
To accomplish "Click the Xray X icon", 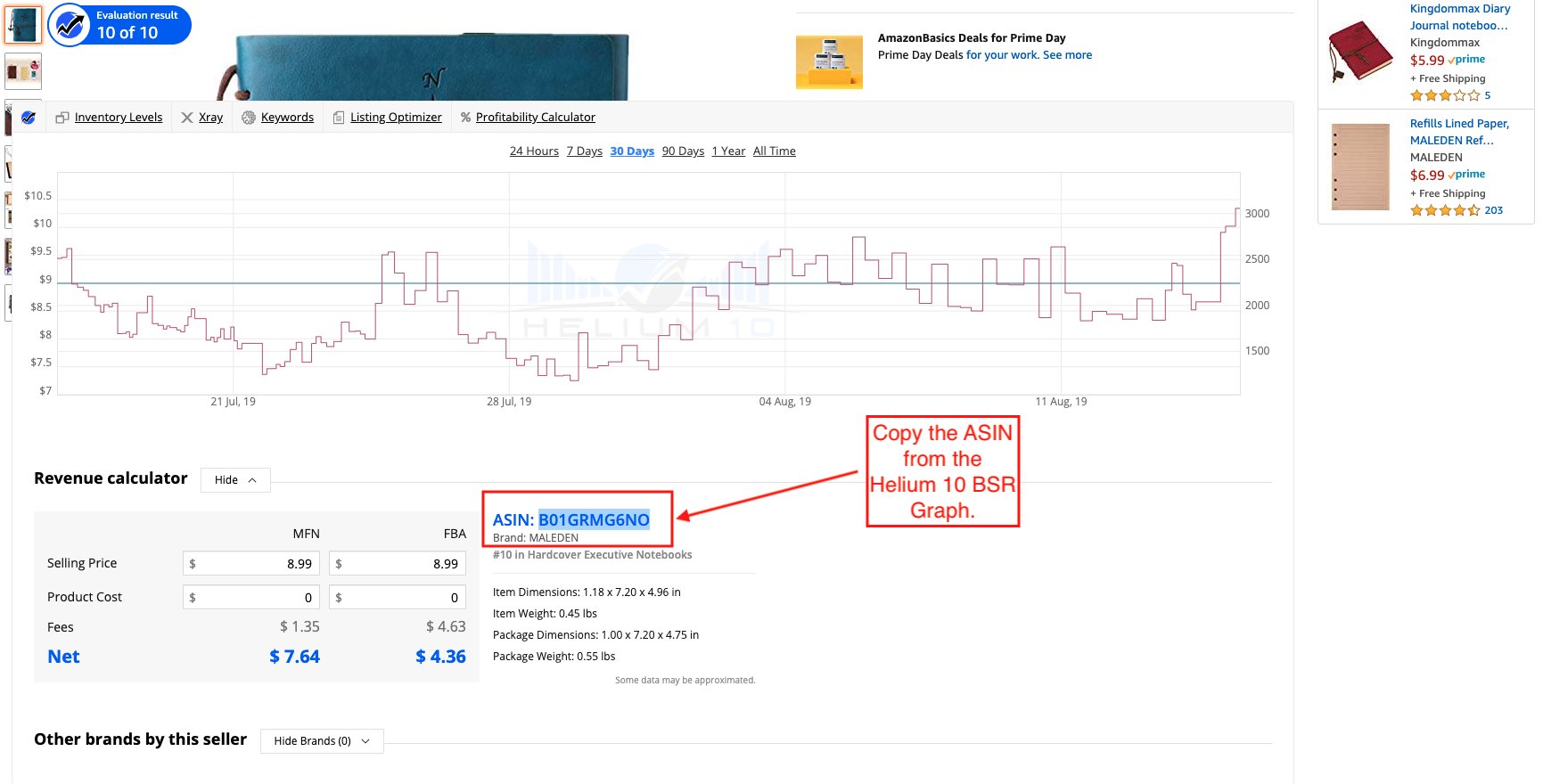I will [187, 118].
